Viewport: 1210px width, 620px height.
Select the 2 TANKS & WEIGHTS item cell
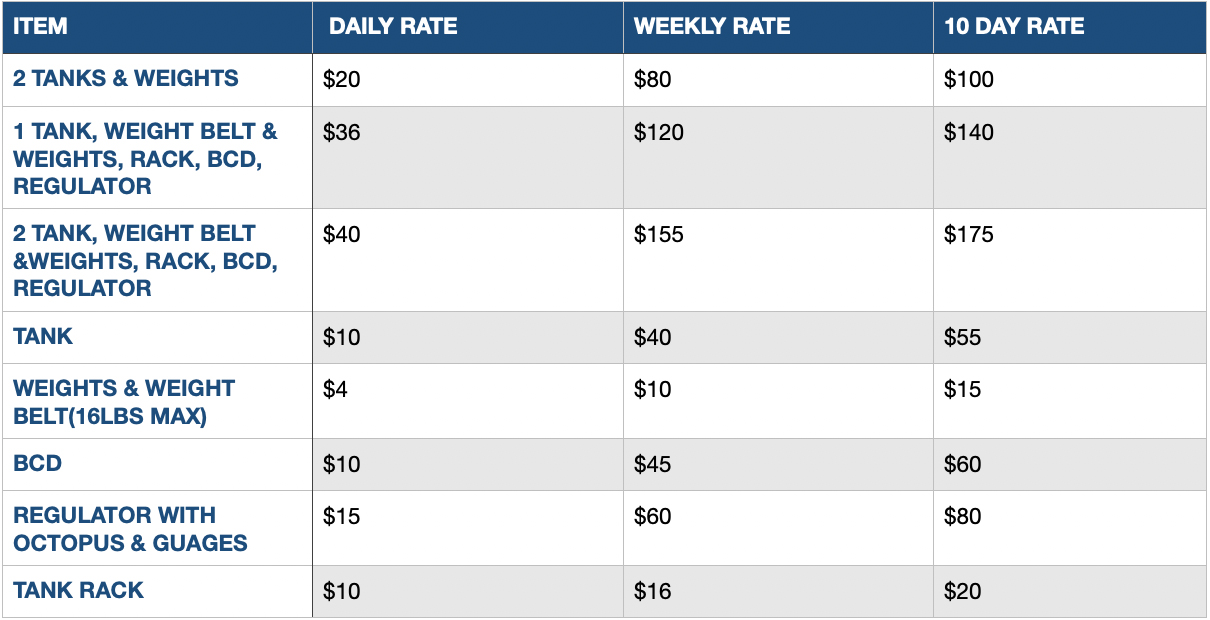[126, 79]
